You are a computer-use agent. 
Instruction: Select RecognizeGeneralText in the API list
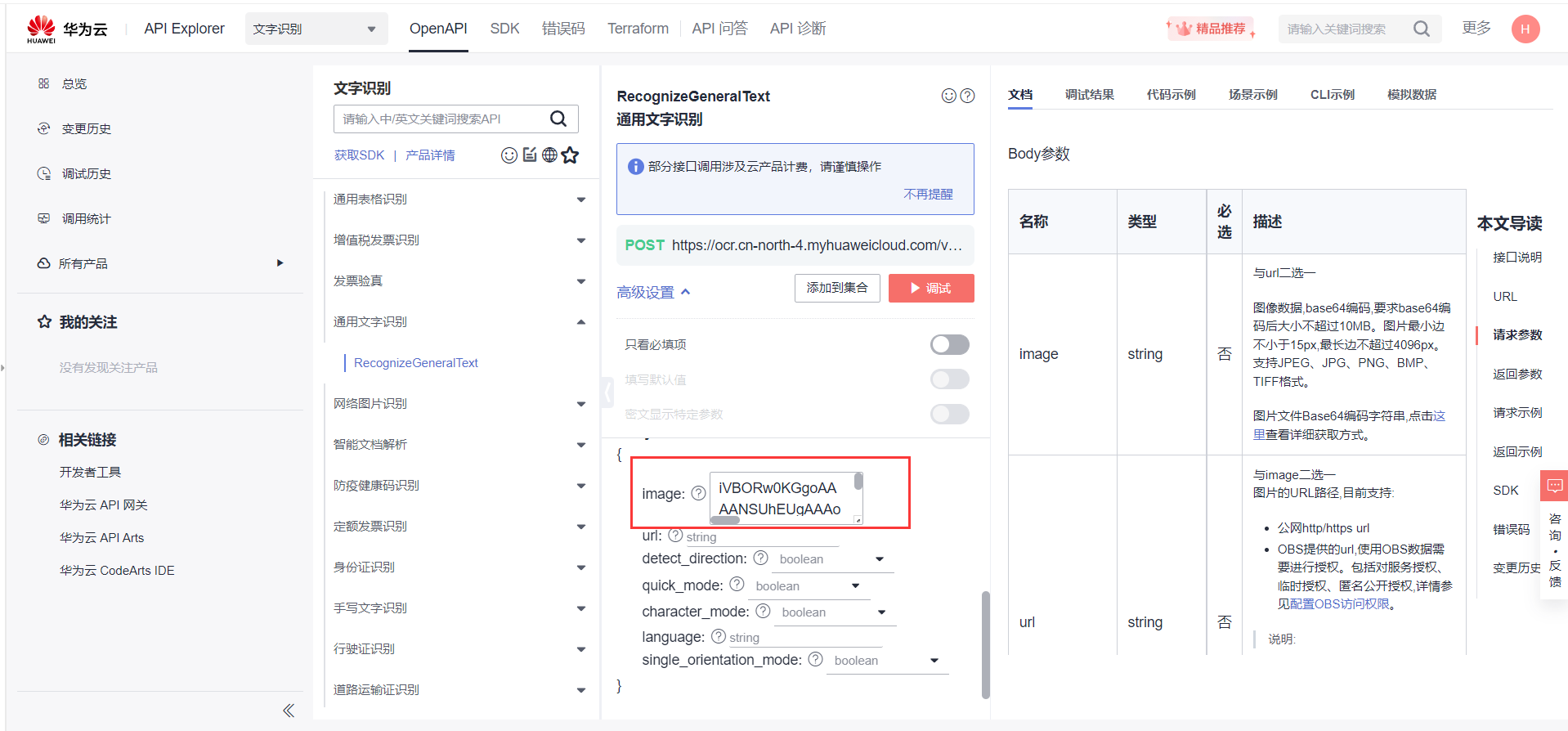coord(415,363)
